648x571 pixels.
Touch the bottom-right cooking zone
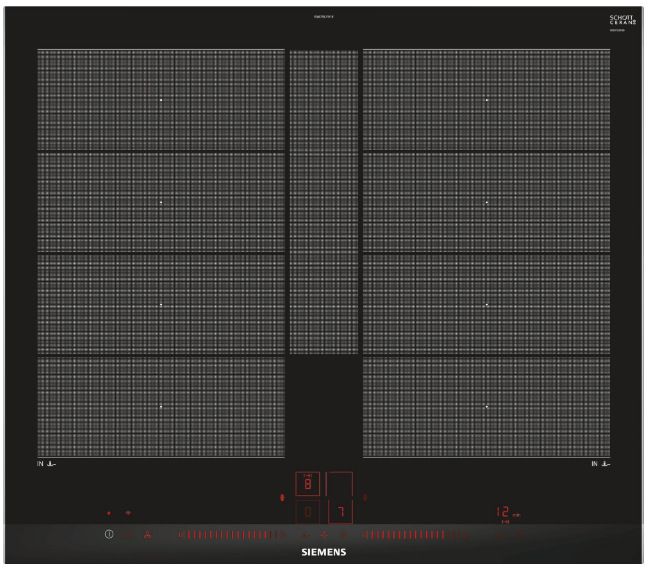pos(486,407)
